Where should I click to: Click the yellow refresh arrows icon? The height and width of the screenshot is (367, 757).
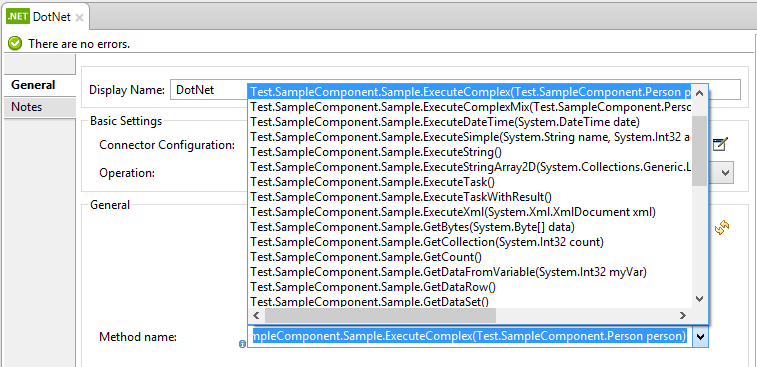pos(722,227)
